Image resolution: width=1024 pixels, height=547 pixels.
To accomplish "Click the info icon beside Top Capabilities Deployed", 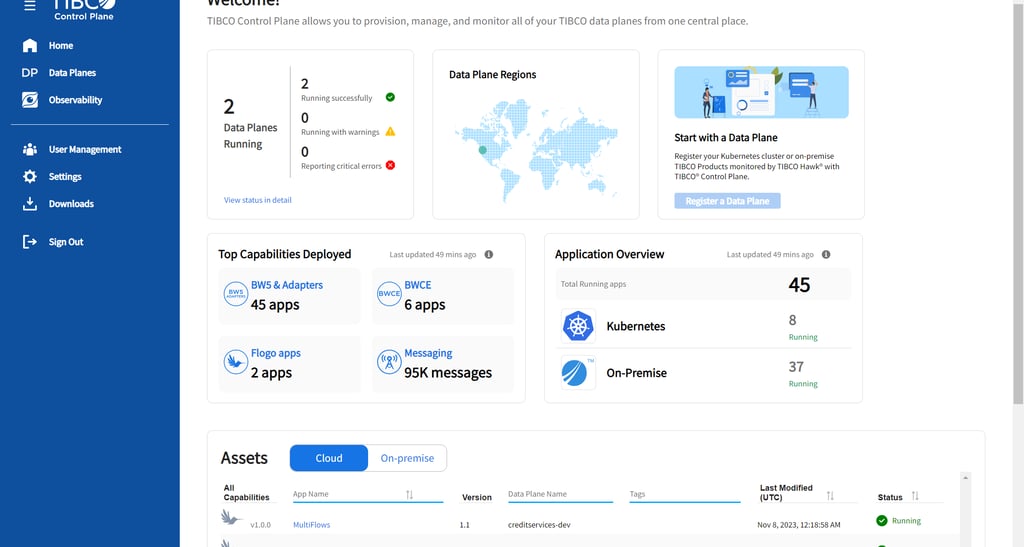I will tap(488, 255).
